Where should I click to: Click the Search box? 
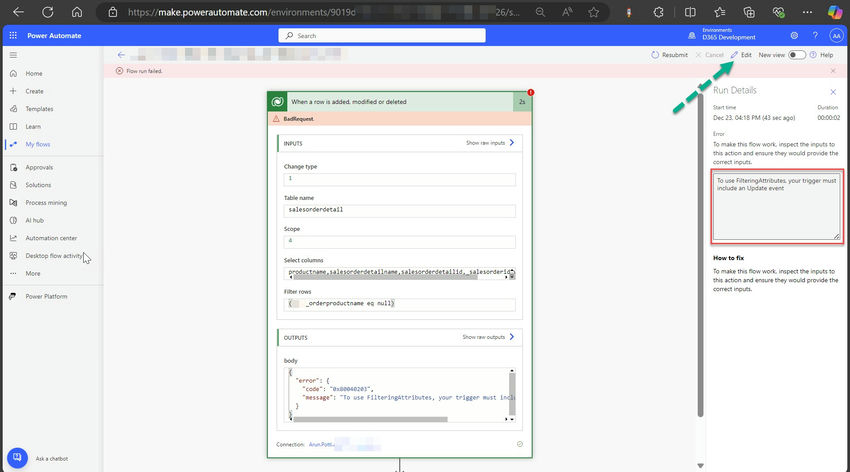[382, 36]
